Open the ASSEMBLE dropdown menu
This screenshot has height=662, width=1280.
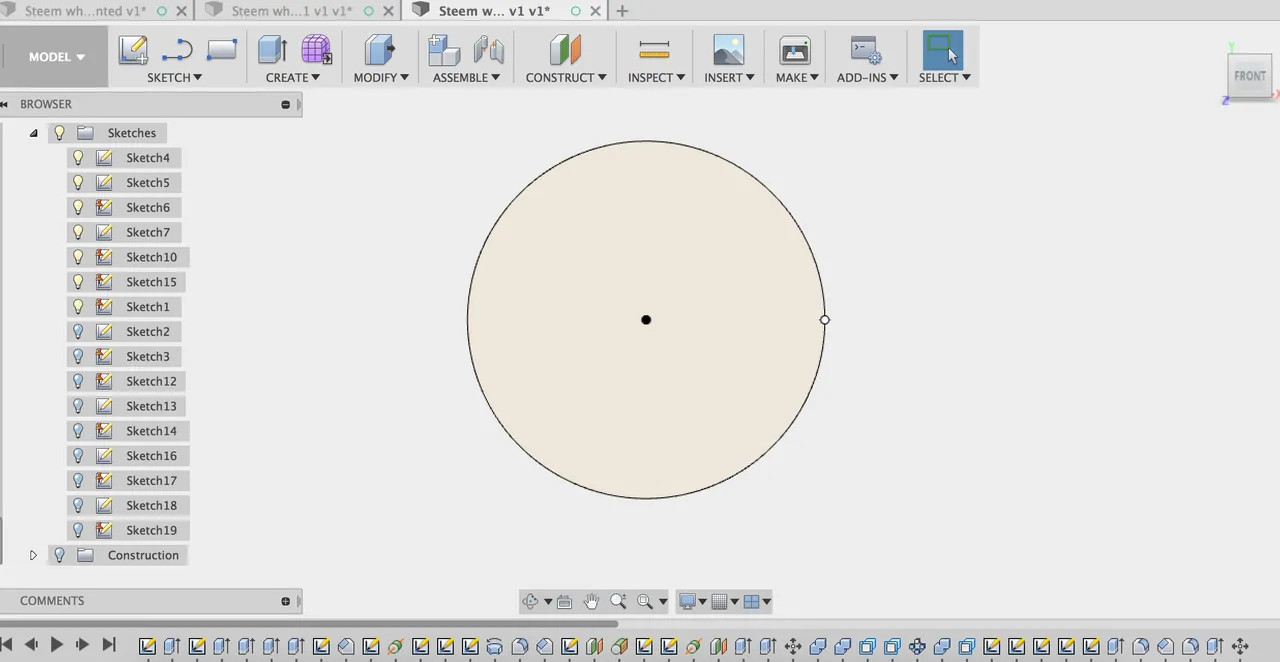tap(467, 77)
